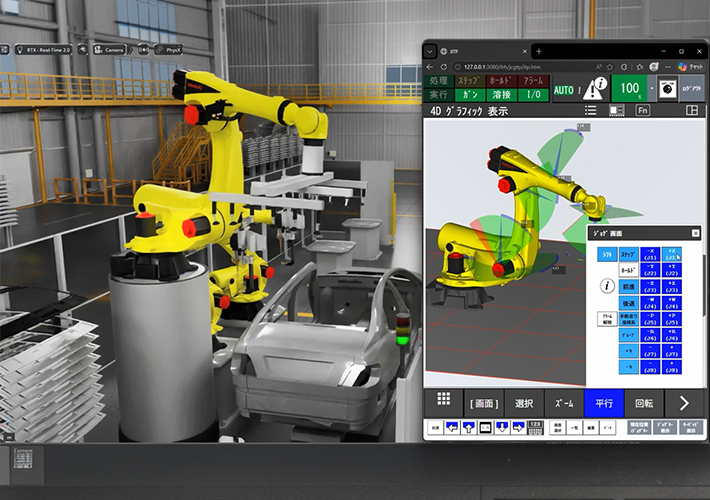Click the ログアウト logout button
This screenshot has height=500, width=710.
(691, 88)
